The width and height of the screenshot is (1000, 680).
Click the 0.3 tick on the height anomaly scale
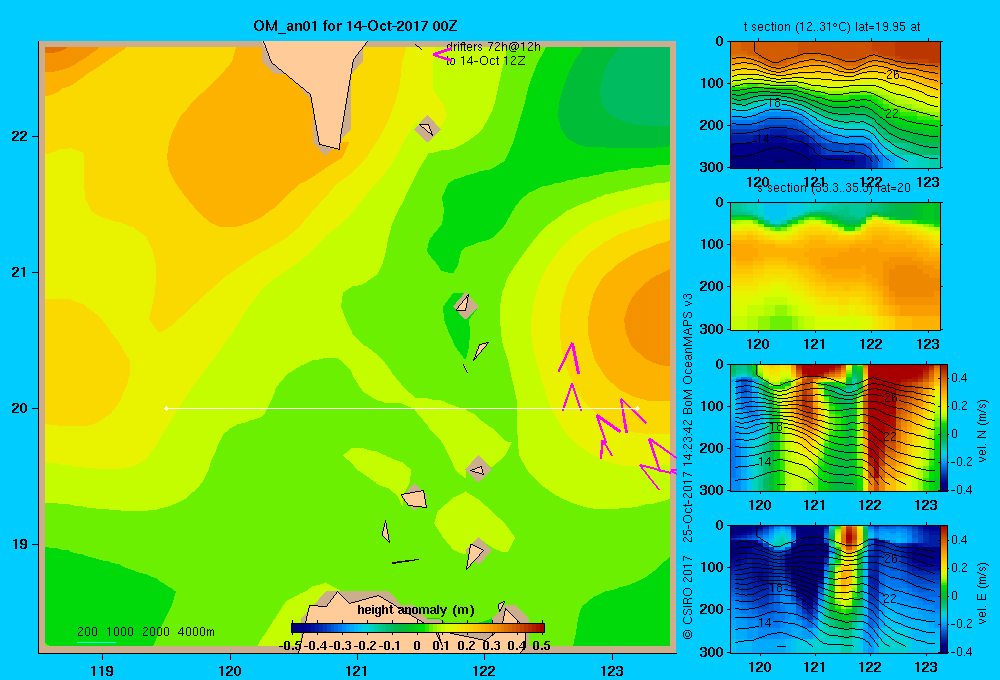point(491,646)
